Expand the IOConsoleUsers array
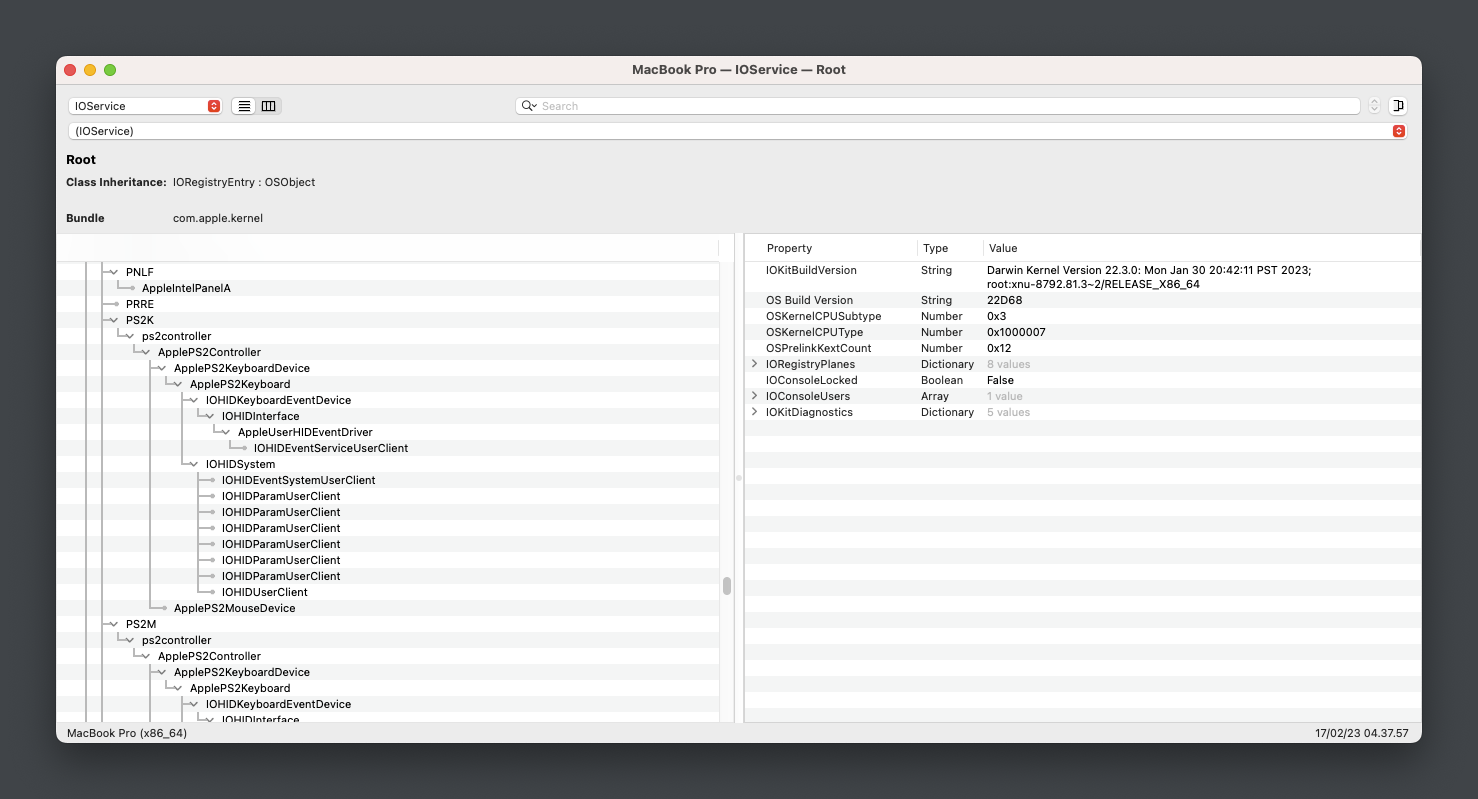 click(x=755, y=396)
